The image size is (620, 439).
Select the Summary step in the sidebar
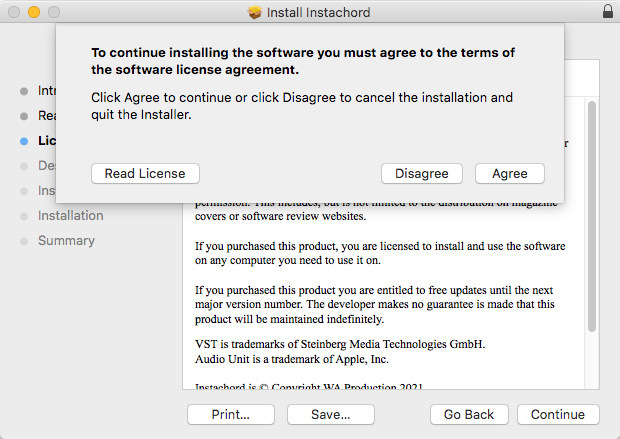66,240
